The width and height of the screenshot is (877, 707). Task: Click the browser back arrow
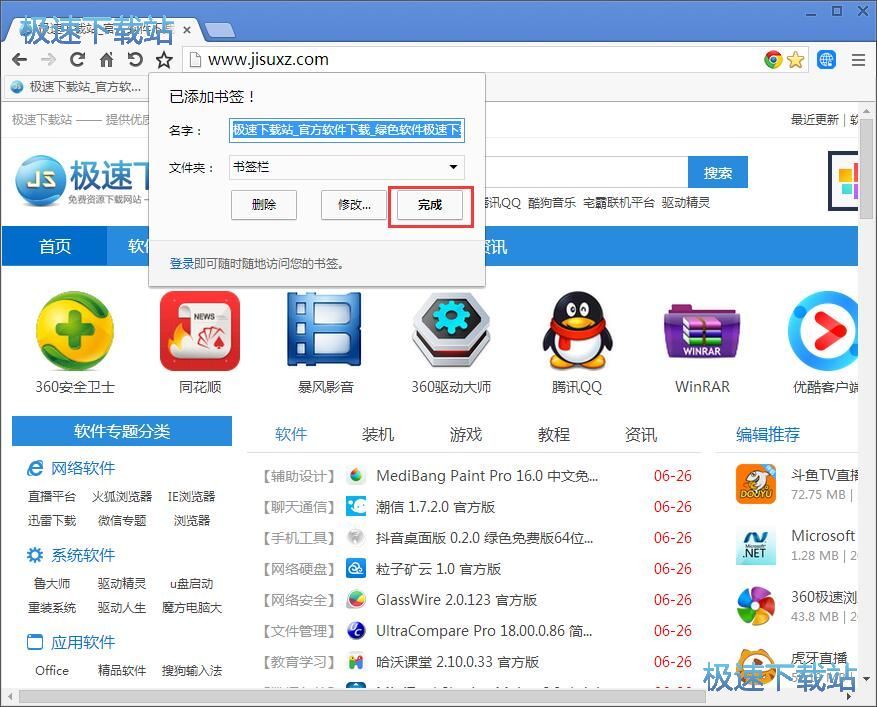tap(20, 59)
